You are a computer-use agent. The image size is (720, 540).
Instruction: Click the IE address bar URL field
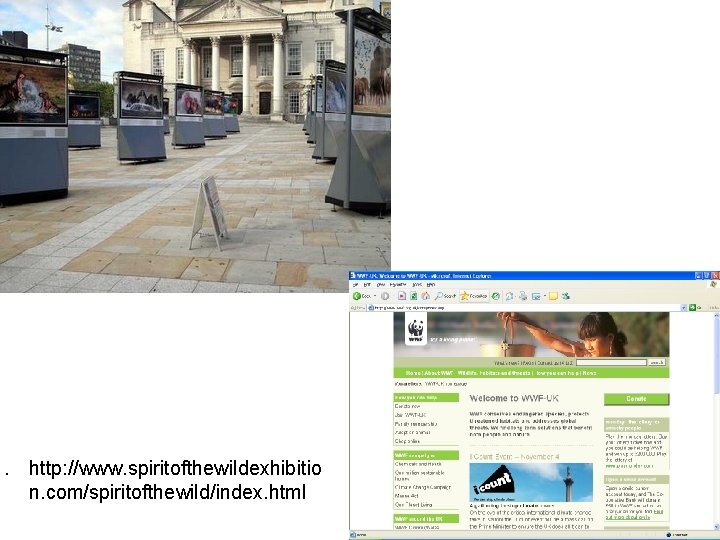523,308
